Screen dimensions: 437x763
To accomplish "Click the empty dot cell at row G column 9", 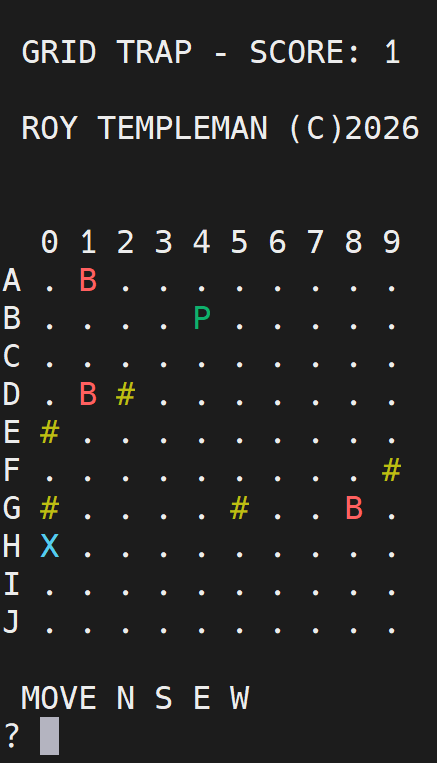I will tap(392, 516).
